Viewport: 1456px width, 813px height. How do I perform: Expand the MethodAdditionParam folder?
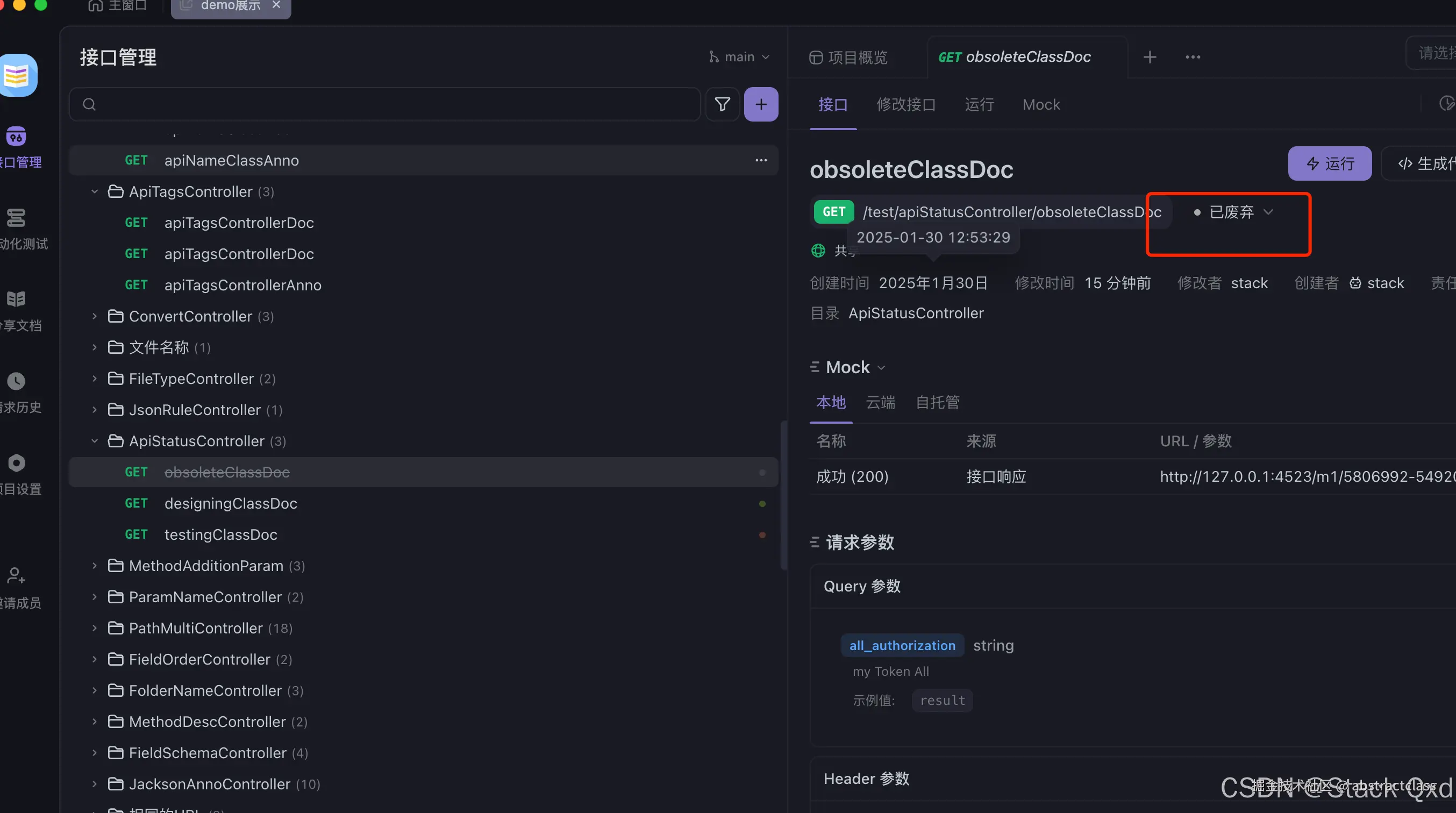coord(95,566)
